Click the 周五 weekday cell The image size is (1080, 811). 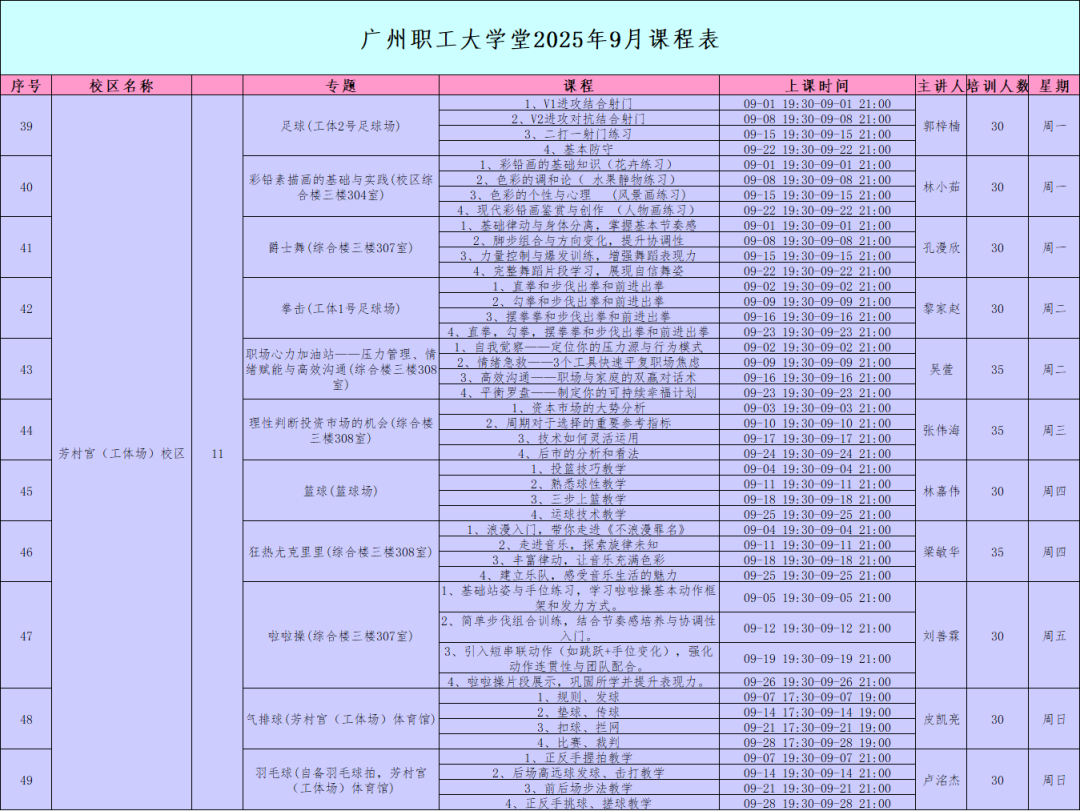point(1054,635)
